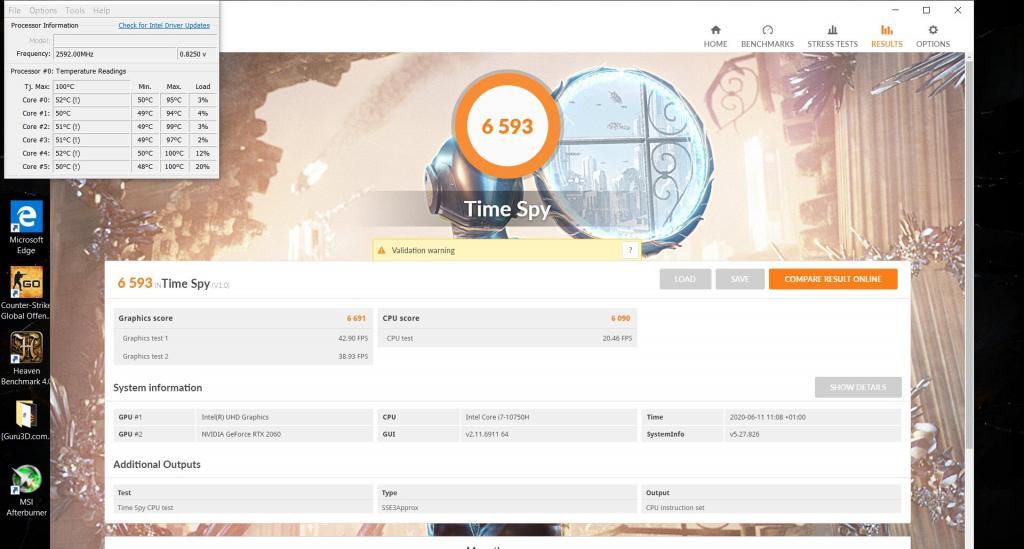Click the Save result button
Screen dimensions: 1024x549
point(739,279)
